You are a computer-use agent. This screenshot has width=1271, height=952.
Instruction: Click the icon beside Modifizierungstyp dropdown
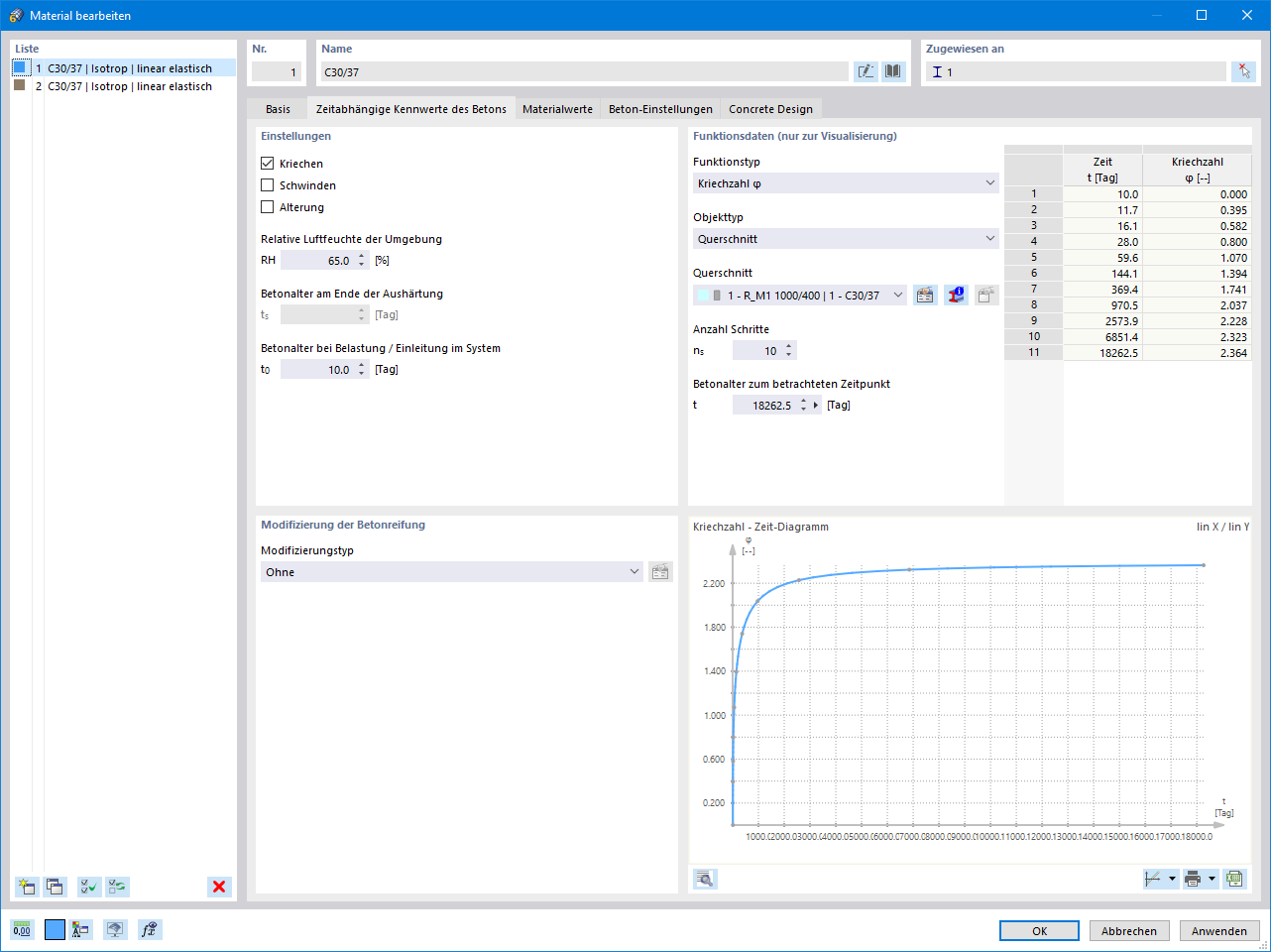click(660, 572)
